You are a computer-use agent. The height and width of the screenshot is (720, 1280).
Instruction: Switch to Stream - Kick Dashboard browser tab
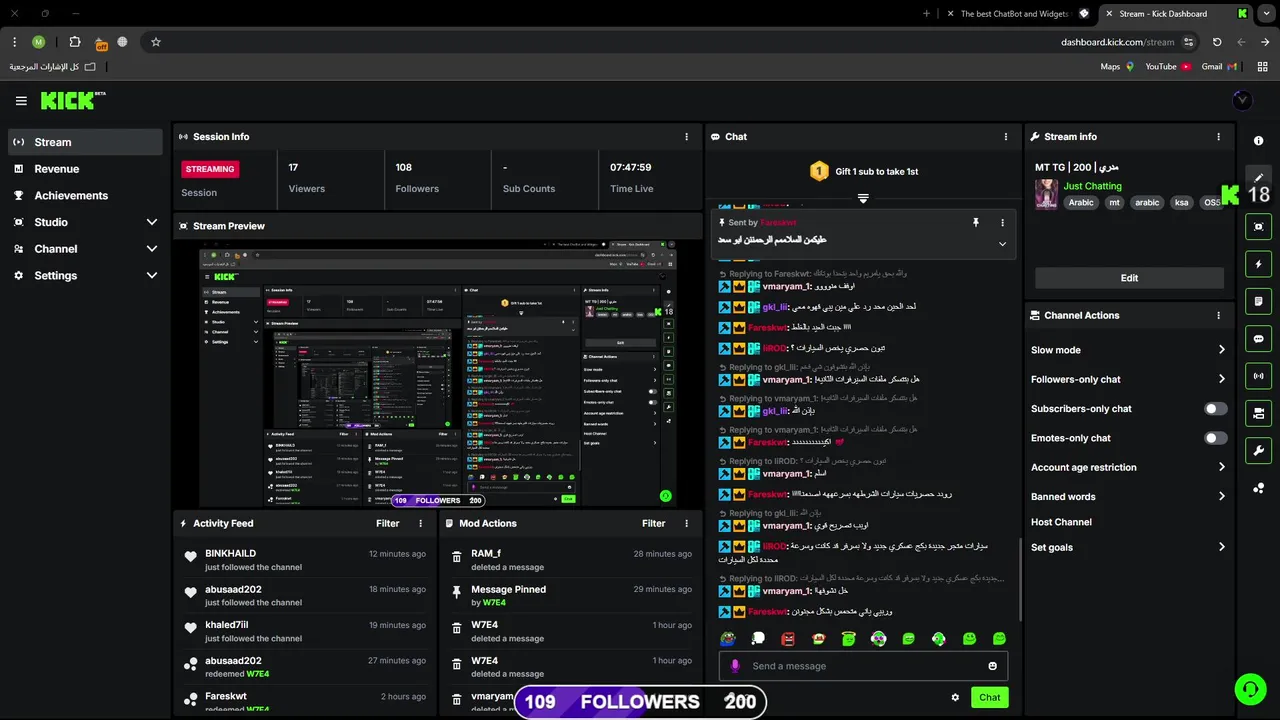click(x=1176, y=14)
